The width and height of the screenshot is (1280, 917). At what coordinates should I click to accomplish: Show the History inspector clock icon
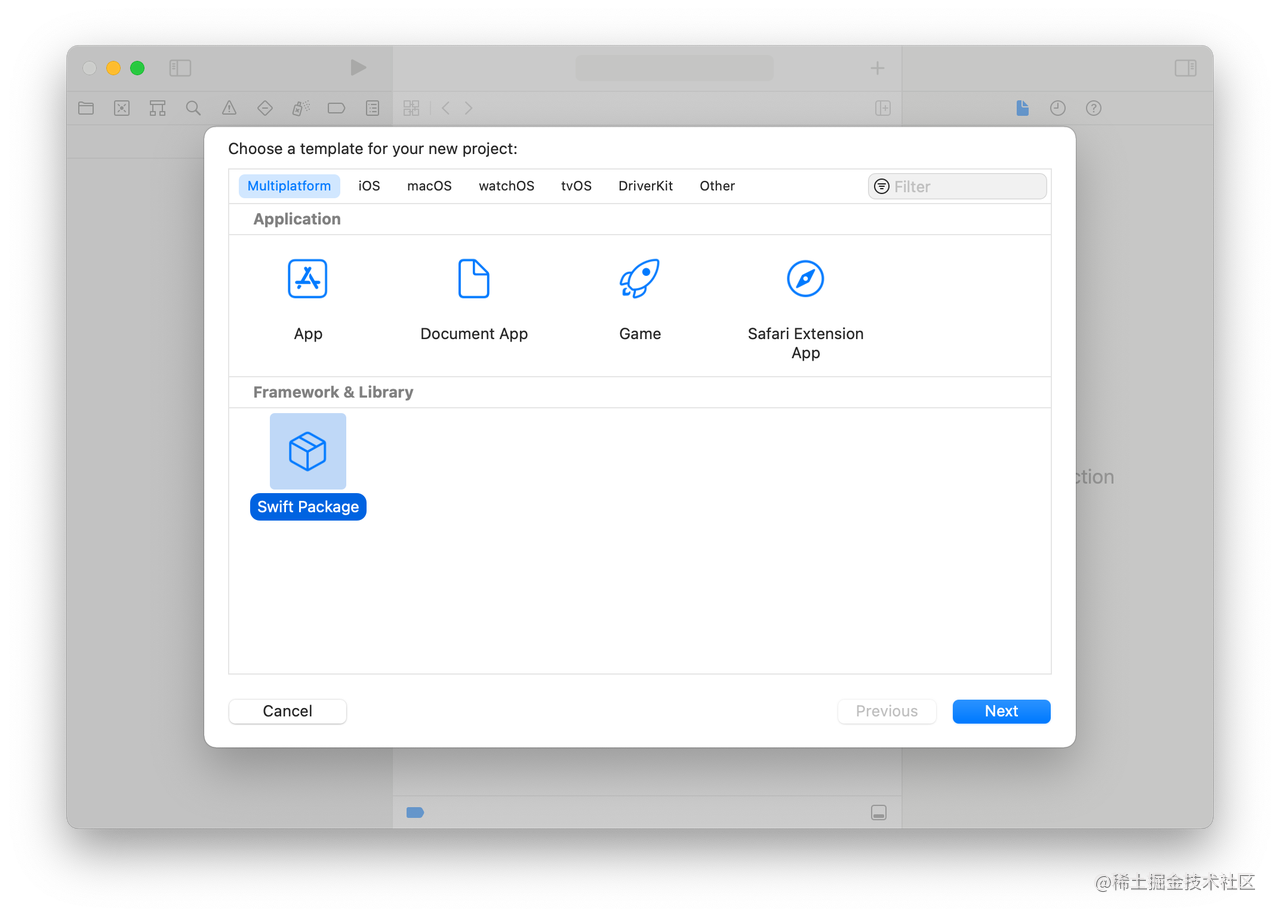[1058, 108]
